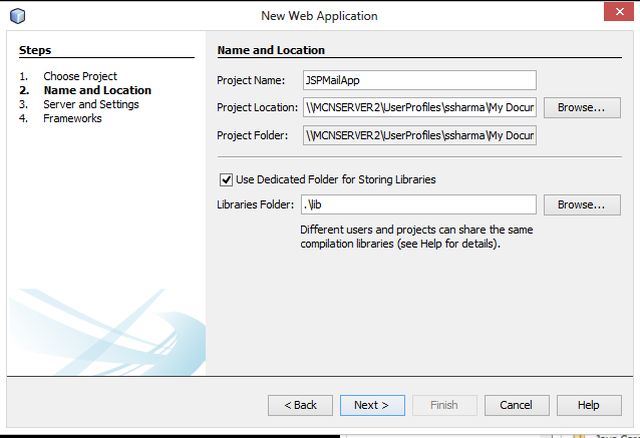The height and width of the screenshot is (438, 640).
Task: Click the Steps heading
Action: [35, 50]
